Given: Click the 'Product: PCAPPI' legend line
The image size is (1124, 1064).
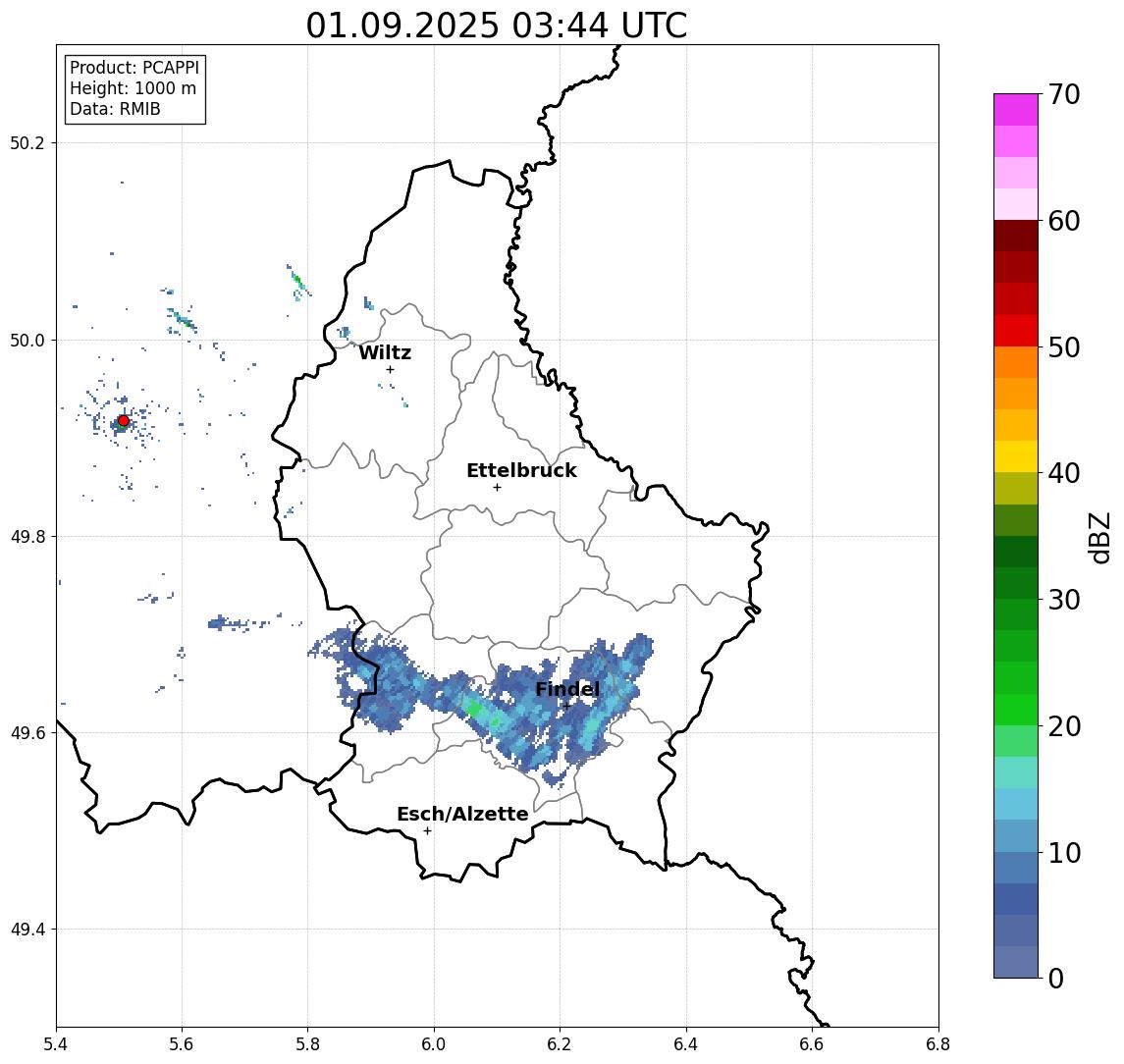Looking at the screenshot, I should (x=134, y=68).
